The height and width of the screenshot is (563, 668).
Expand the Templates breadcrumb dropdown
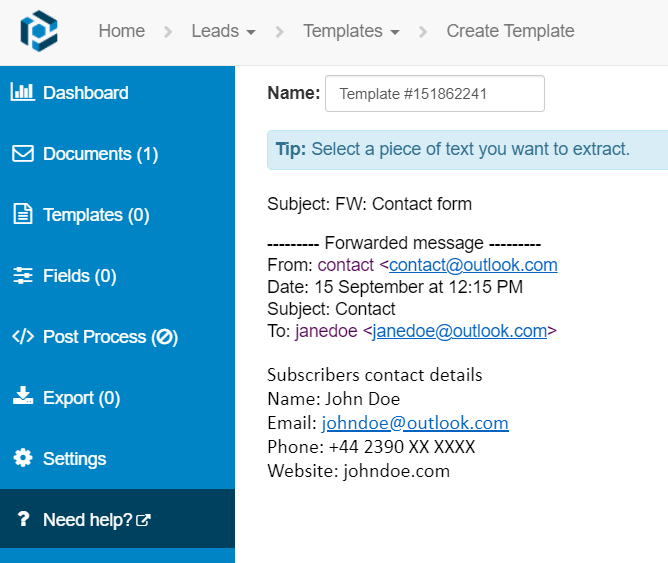351,31
